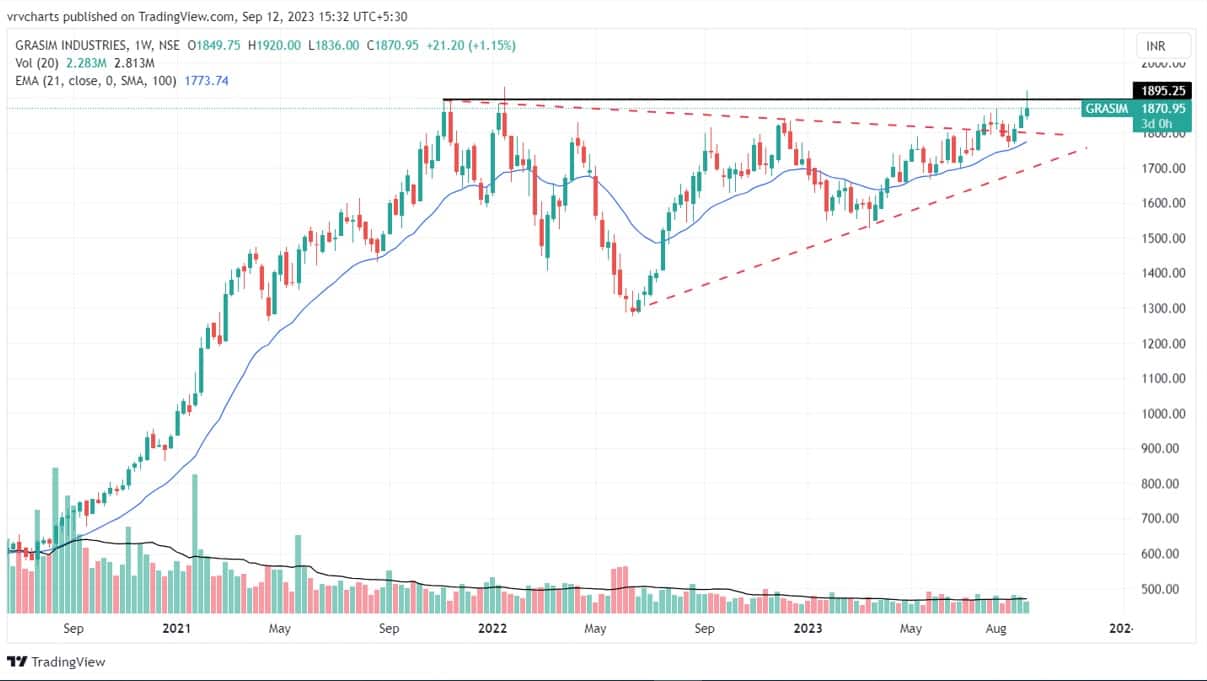Click the TradingView logo icon

[x=17, y=662]
